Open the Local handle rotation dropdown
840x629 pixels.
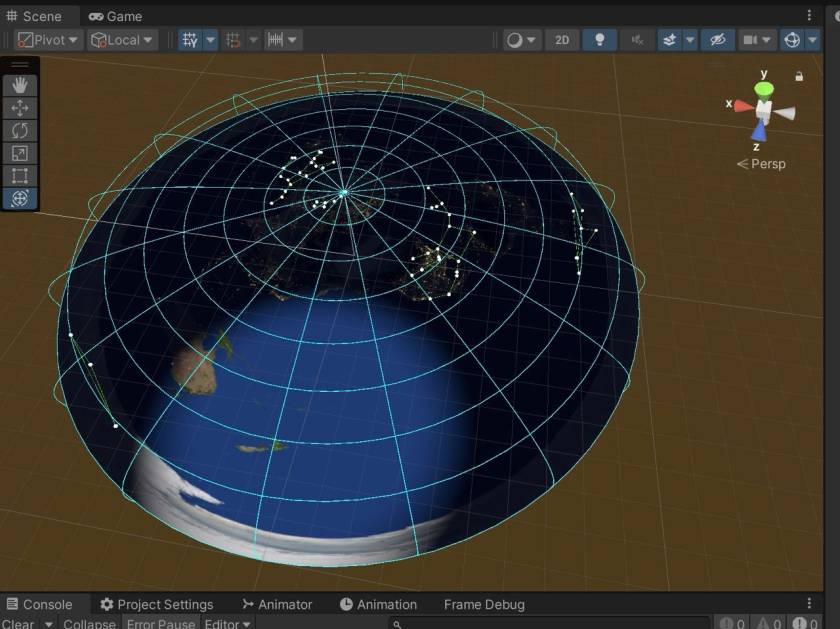(x=123, y=40)
